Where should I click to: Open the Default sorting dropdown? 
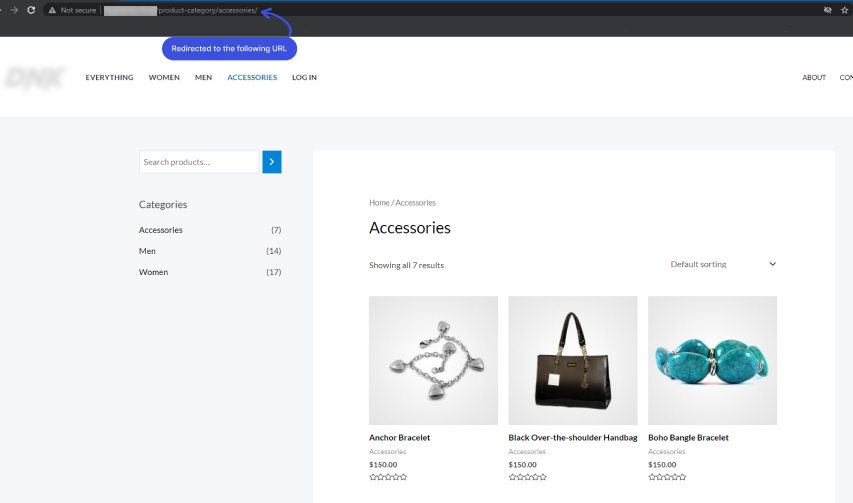click(x=723, y=264)
